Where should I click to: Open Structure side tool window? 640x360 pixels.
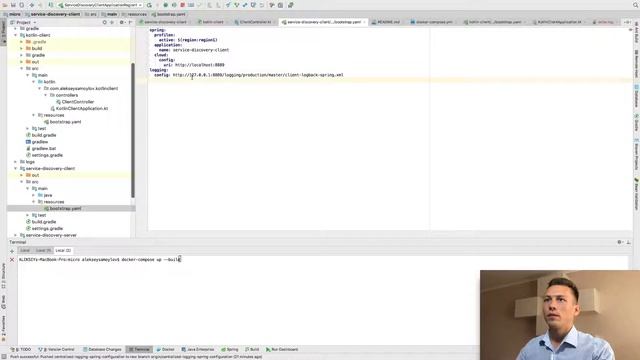point(4,276)
